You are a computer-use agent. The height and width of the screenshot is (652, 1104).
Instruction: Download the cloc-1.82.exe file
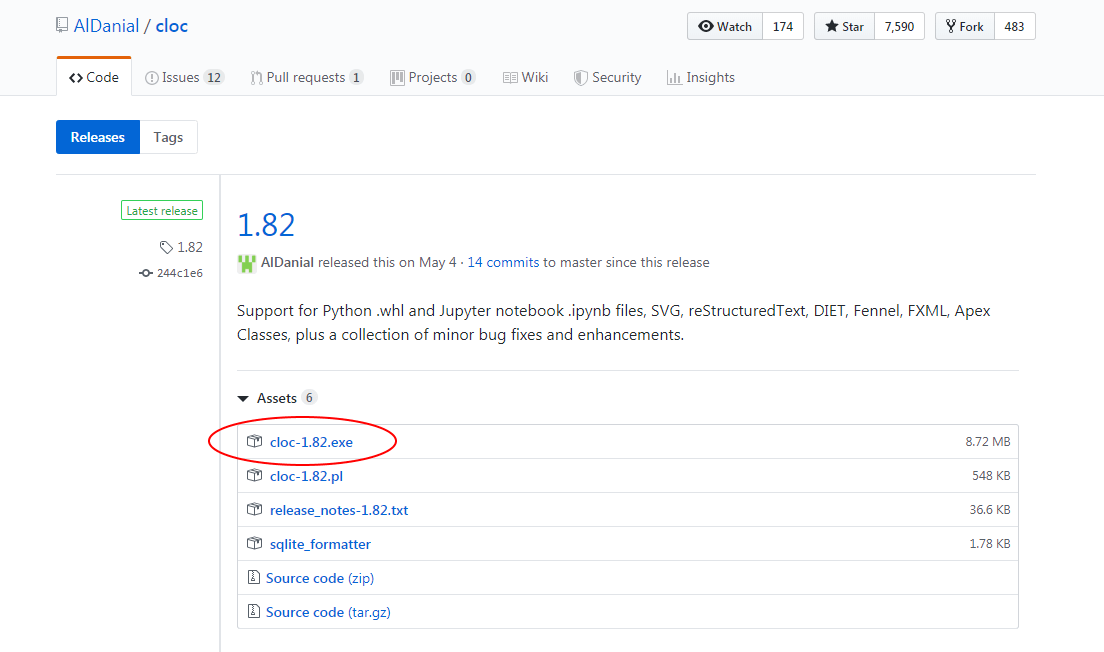pos(311,442)
